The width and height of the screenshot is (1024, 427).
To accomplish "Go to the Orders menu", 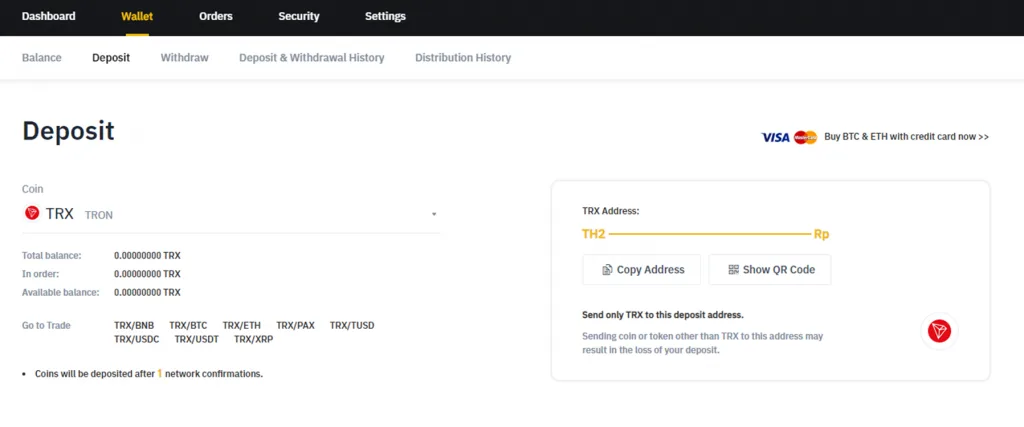I will click(216, 16).
